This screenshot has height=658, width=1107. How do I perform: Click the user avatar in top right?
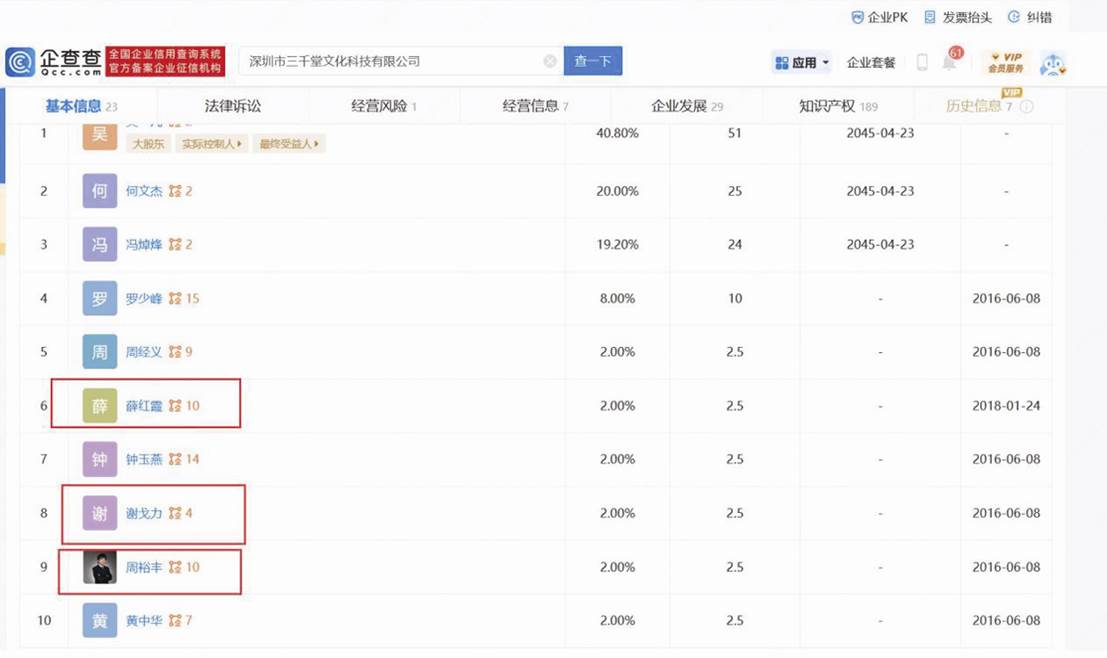coord(1053,63)
